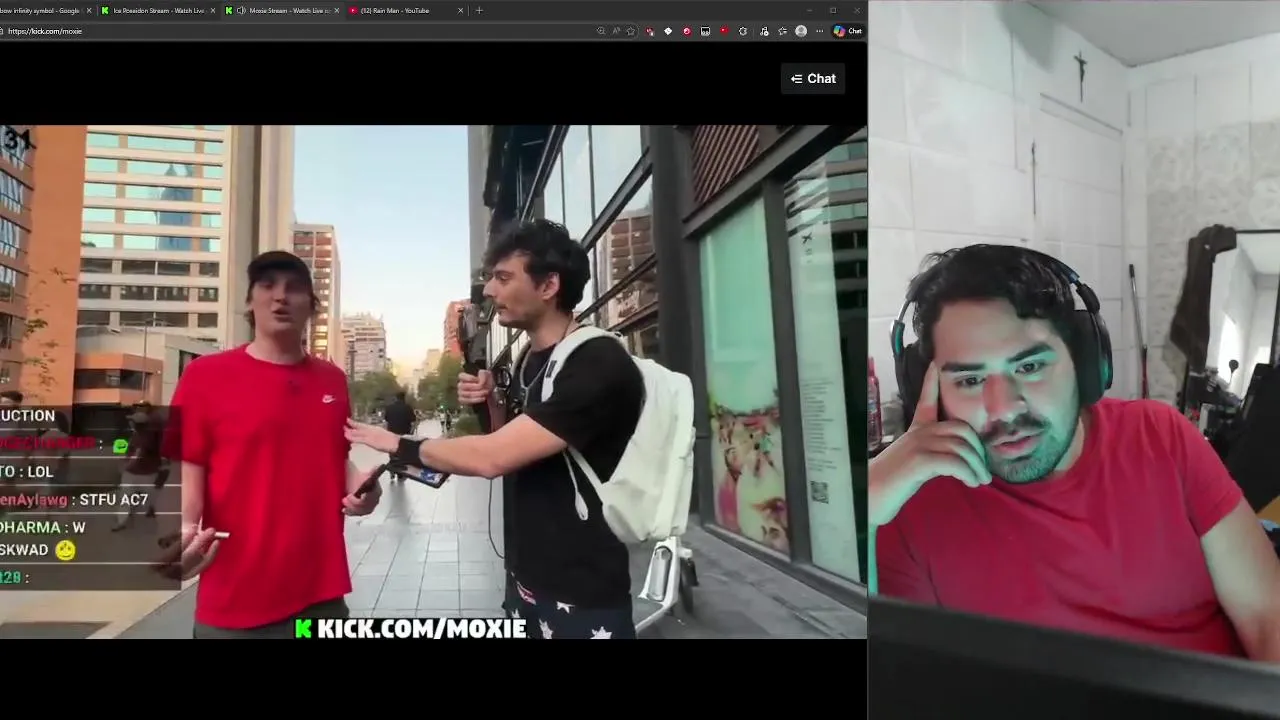Expand the Kick Chat panel button
The width and height of the screenshot is (1280, 720).
pos(813,79)
